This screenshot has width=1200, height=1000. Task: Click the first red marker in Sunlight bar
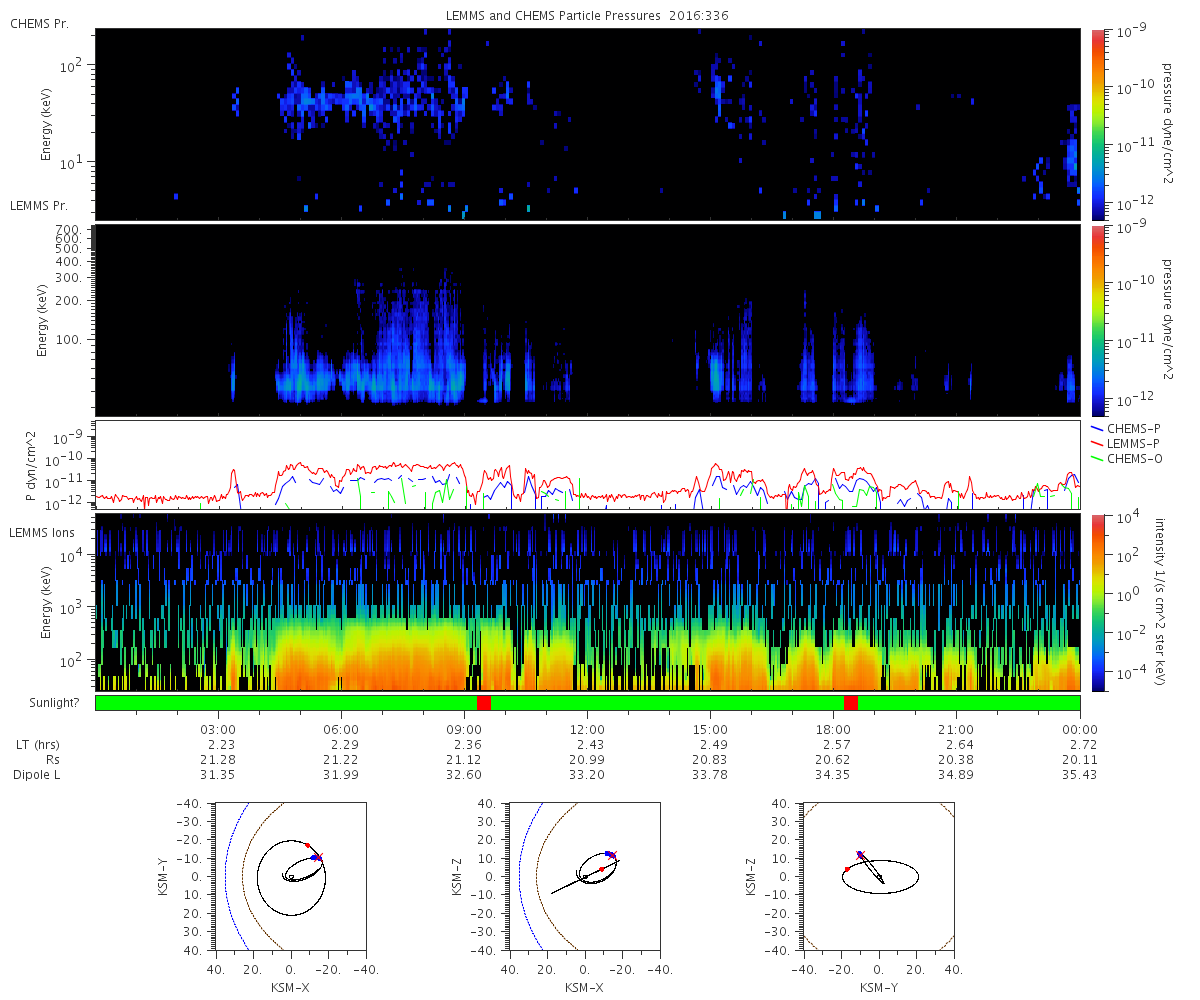(x=484, y=703)
